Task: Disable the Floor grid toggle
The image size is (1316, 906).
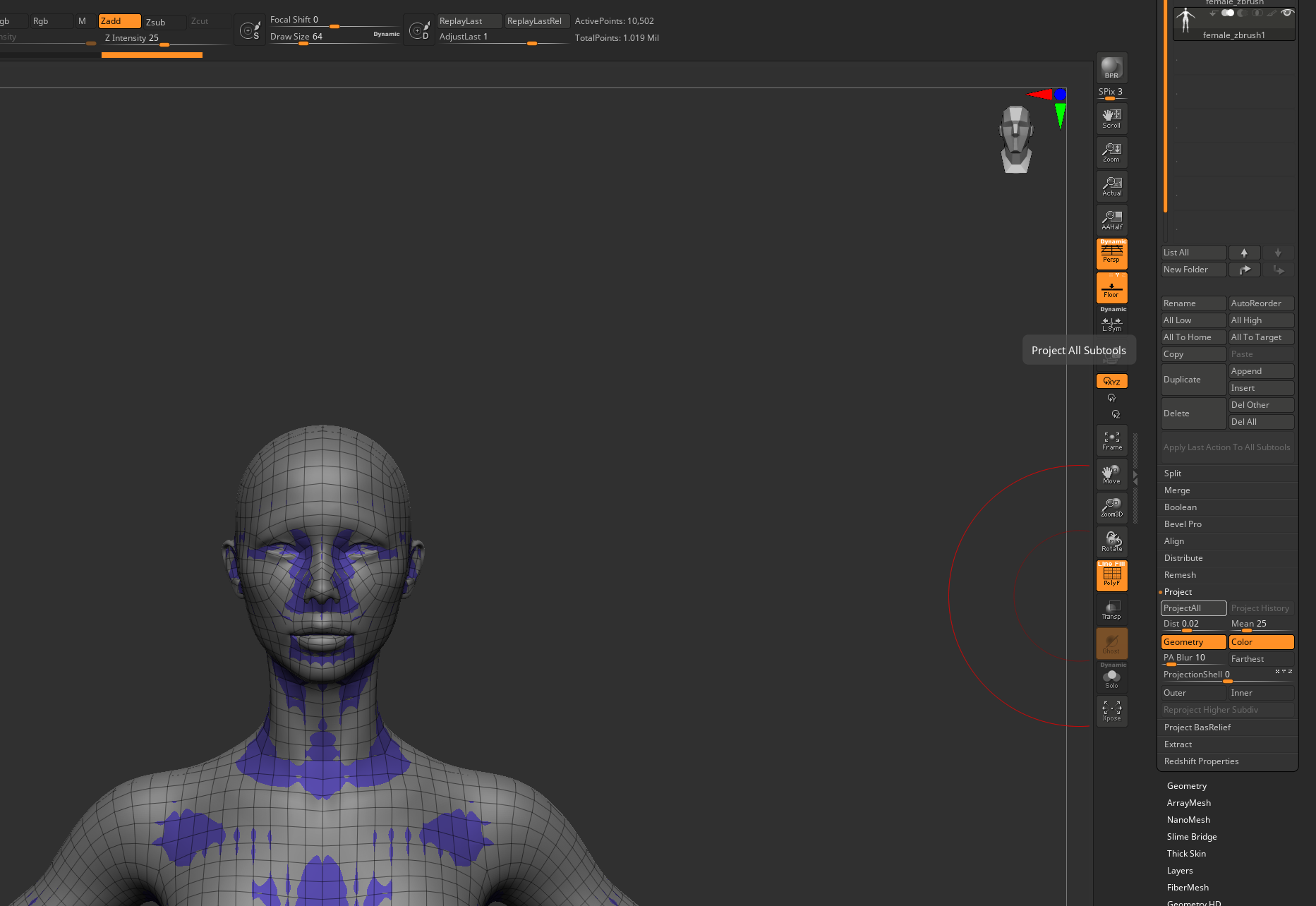Action: tap(1111, 289)
